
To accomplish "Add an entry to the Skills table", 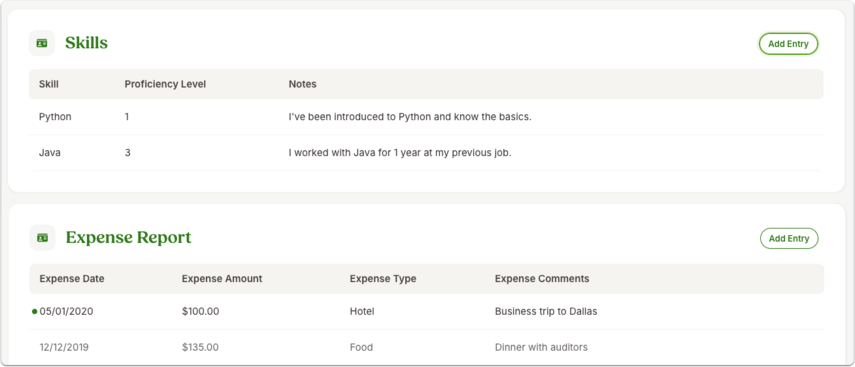I will click(x=788, y=44).
